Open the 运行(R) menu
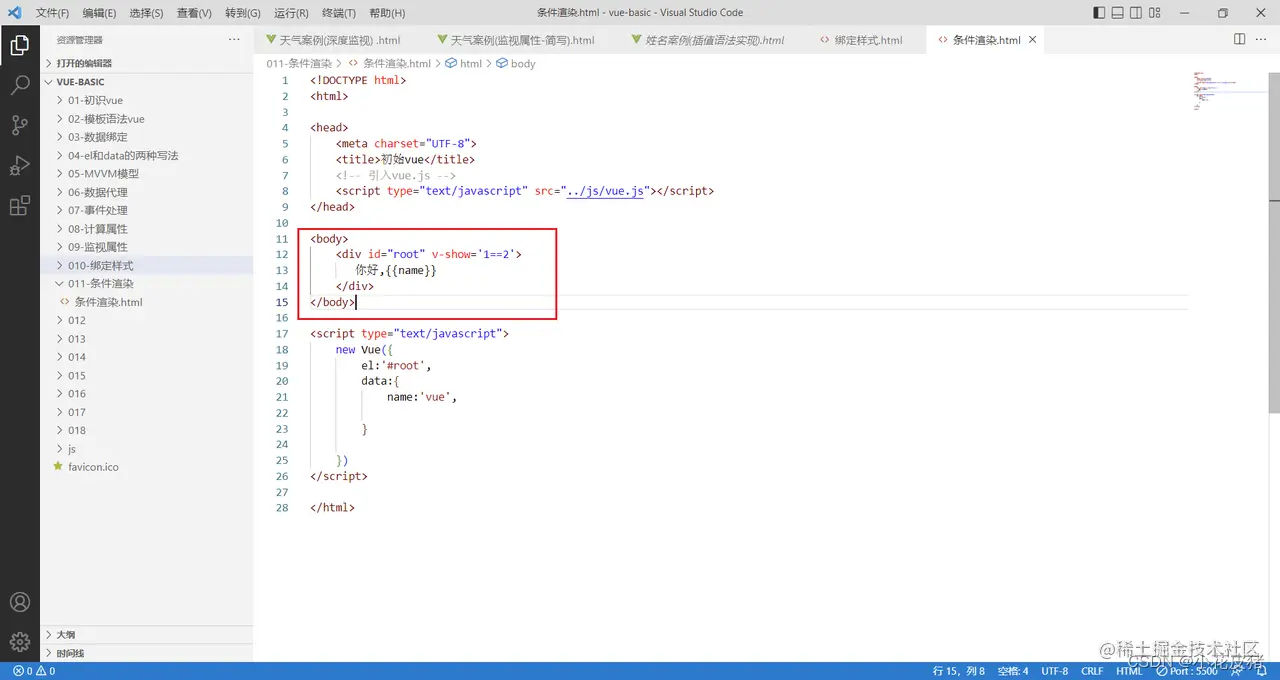 [x=291, y=13]
